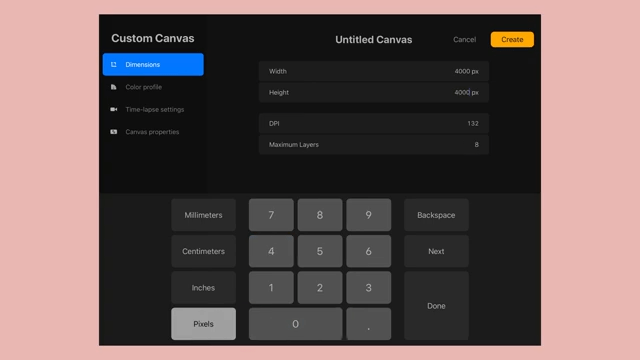Open the Canvas properties section
The image size is (640, 360).
tap(153, 132)
